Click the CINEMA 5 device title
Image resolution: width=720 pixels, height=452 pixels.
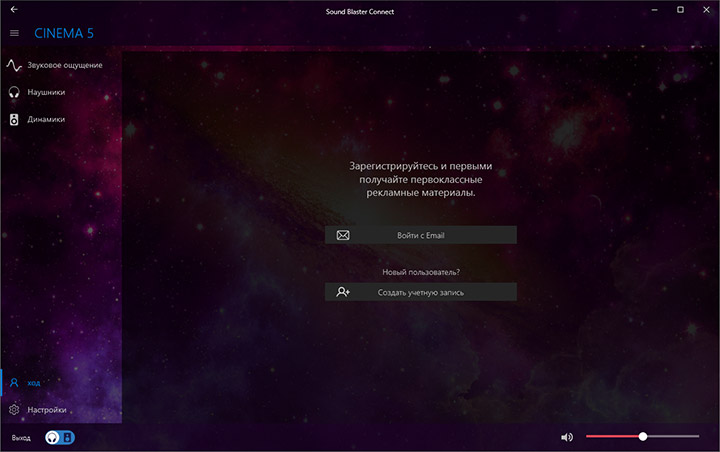coord(64,33)
